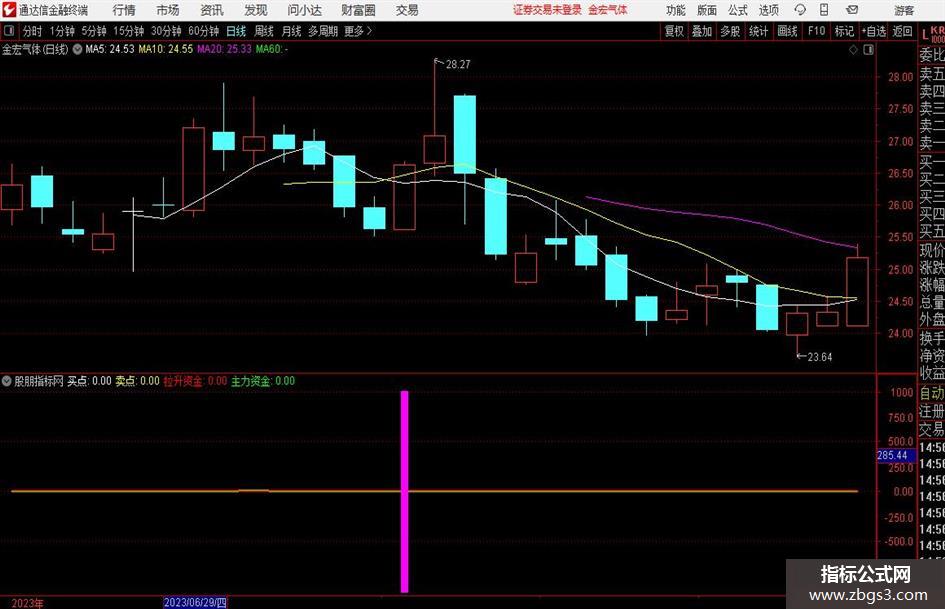
Task: Toggle the left panel layout icon
Action: [8, 31]
